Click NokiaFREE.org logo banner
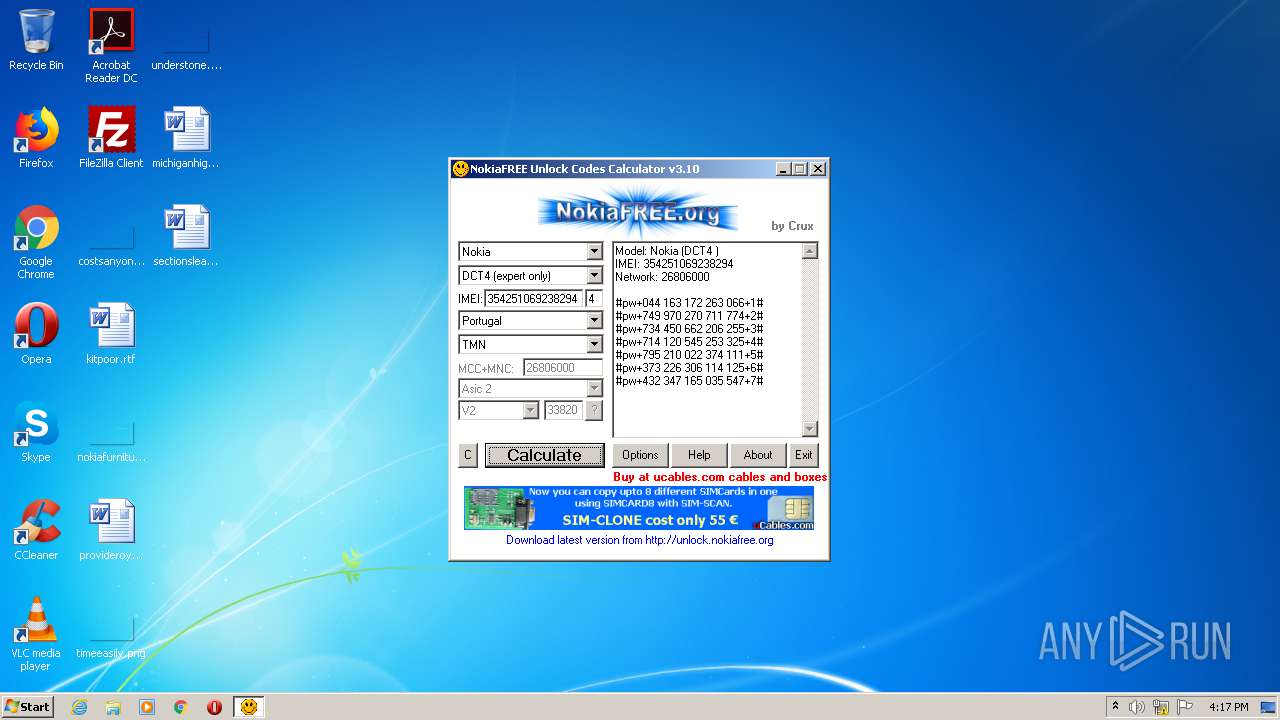 coord(637,211)
